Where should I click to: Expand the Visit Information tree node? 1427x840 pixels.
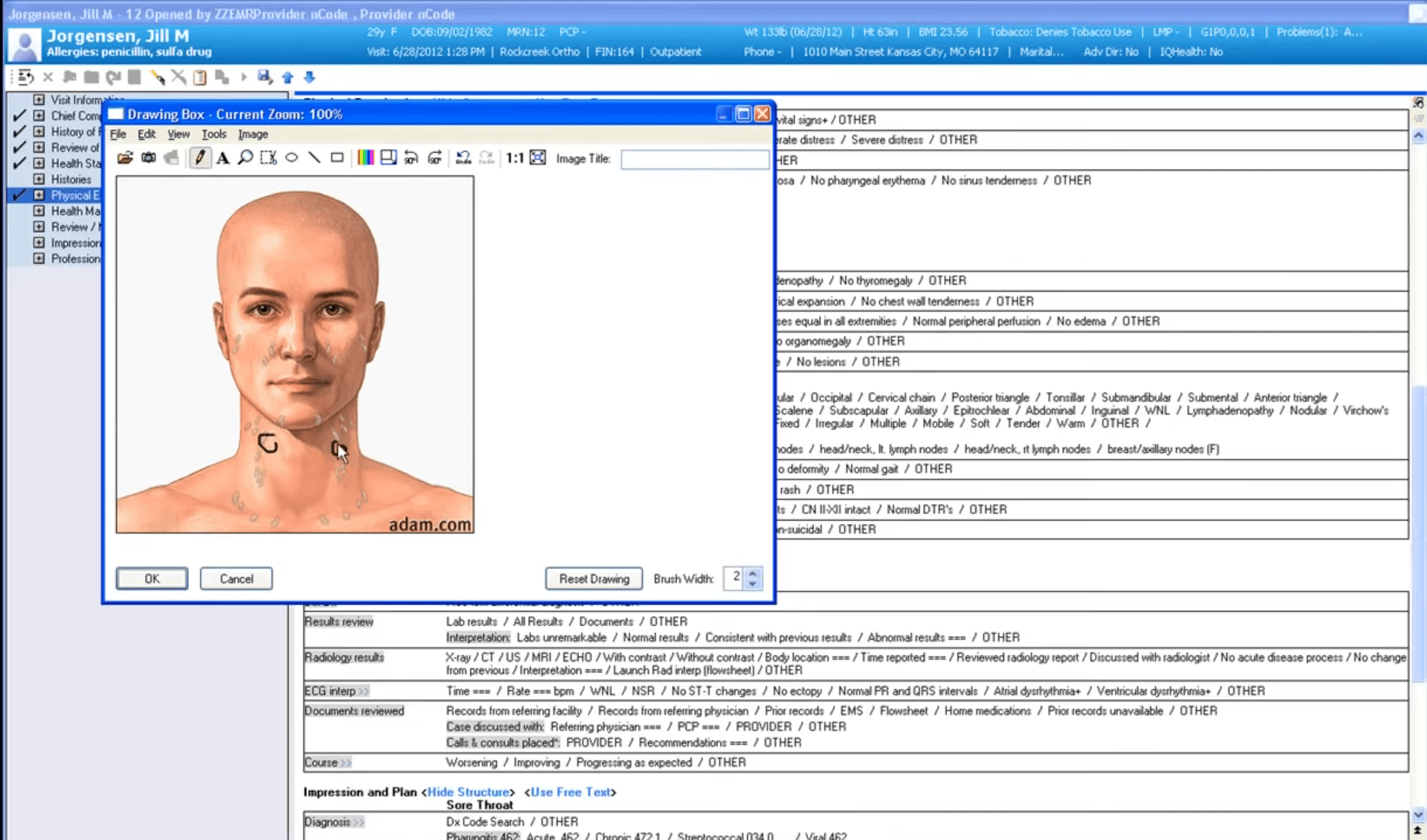click(39, 100)
